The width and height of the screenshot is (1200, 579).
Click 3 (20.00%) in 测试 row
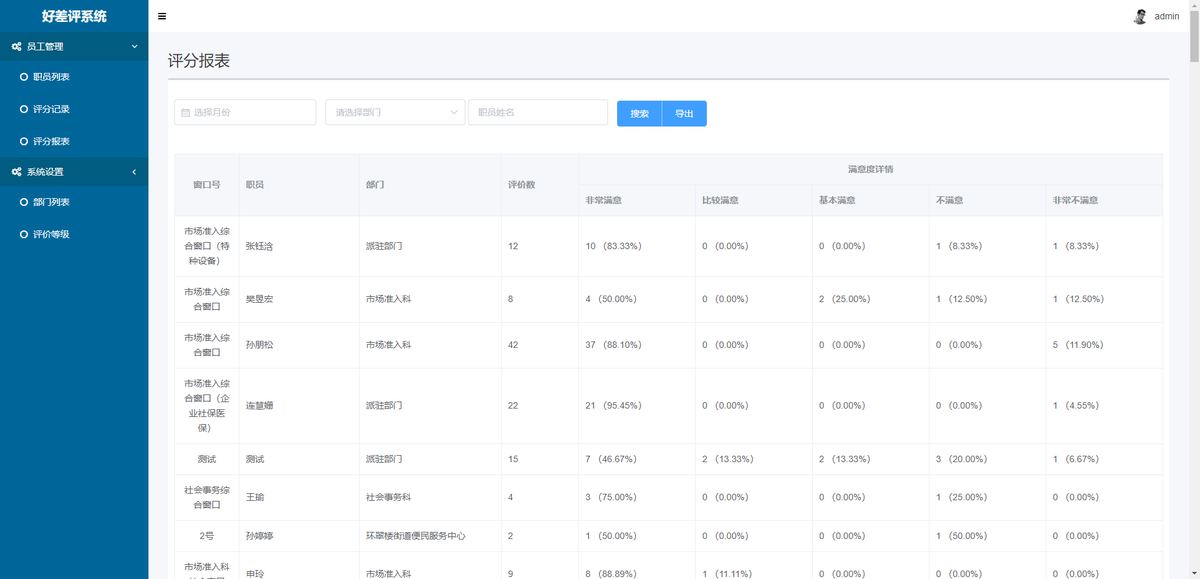tap(962, 459)
